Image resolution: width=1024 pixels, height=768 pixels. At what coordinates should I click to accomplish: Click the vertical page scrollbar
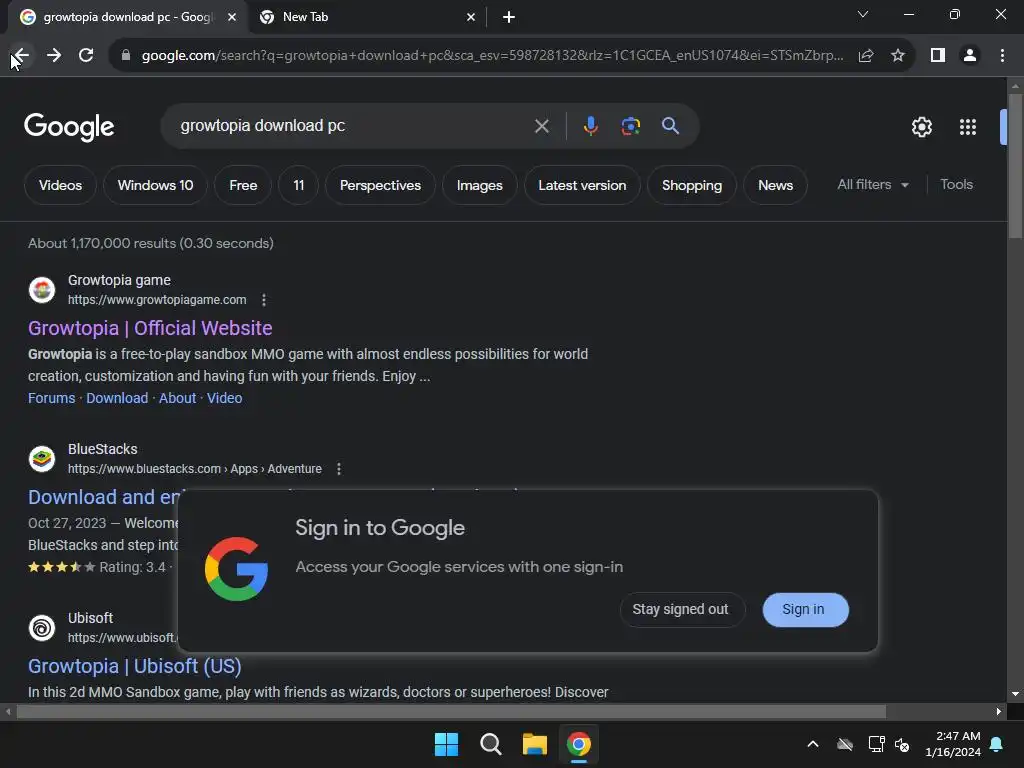1015,167
